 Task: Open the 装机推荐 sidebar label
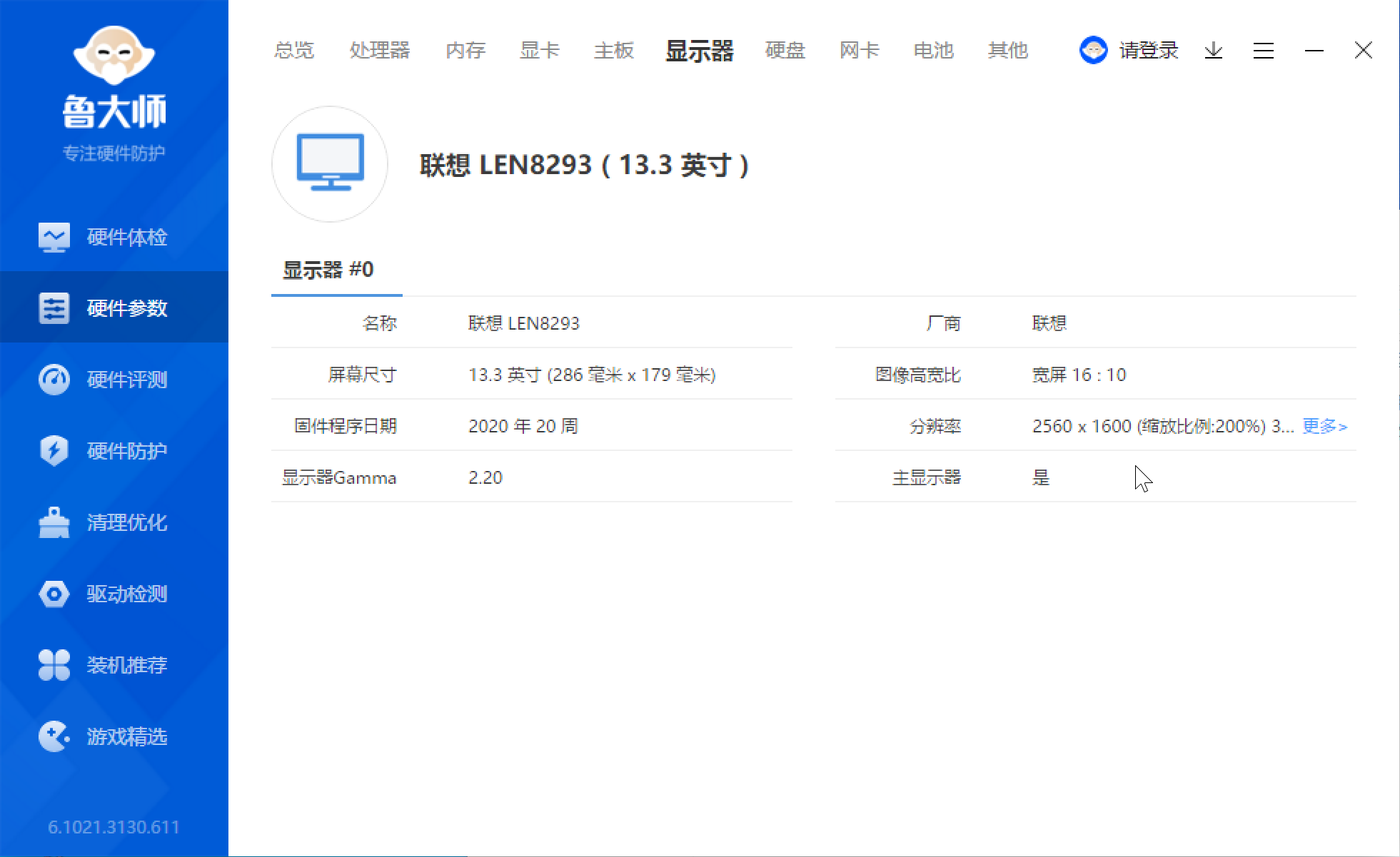coord(127,665)
